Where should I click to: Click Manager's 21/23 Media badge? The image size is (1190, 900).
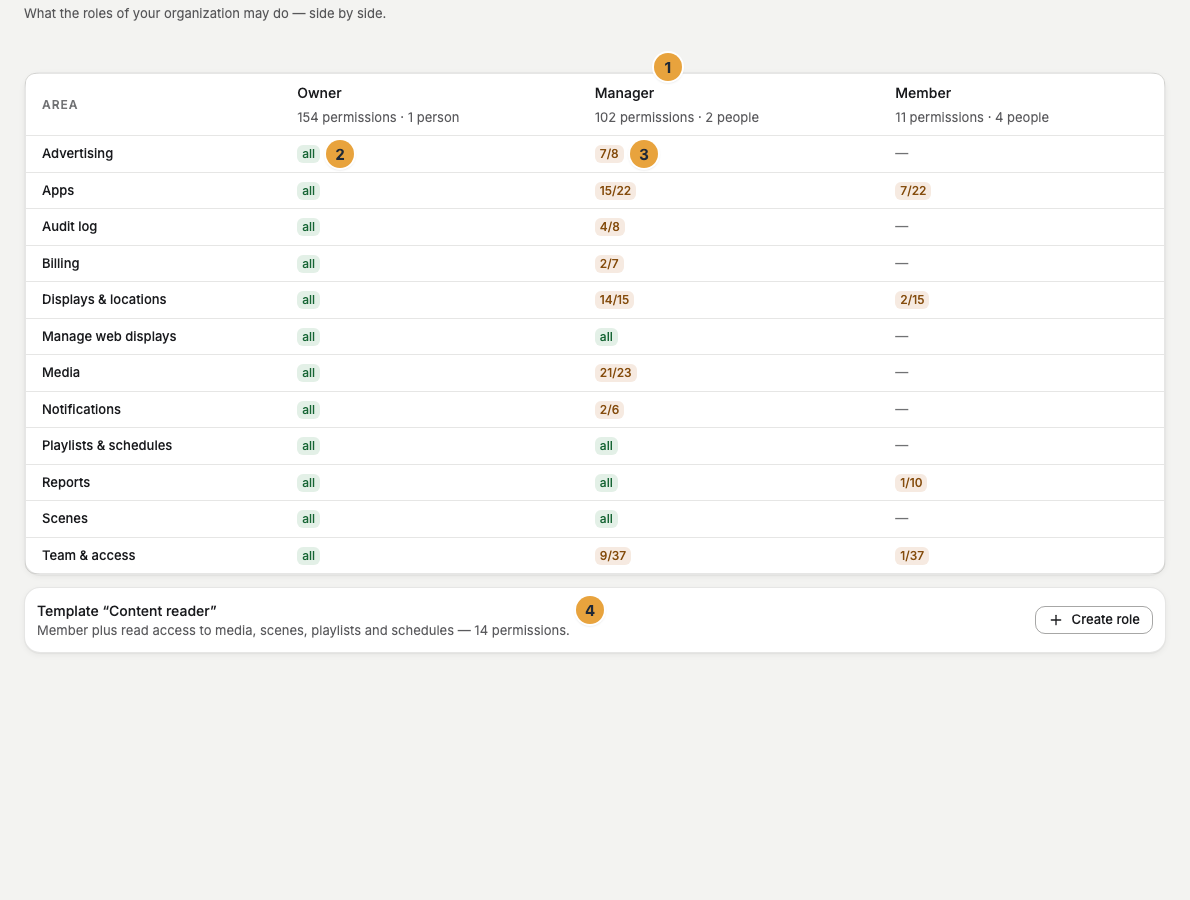tap(615, 373)
